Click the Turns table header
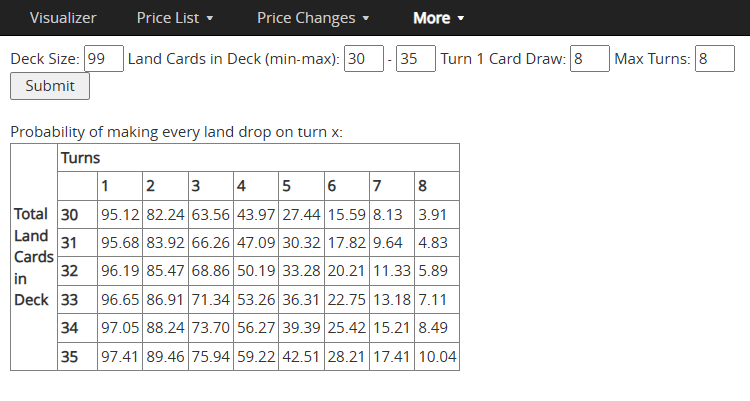Screen dimensions: 750x401 (x=81, y=158)
